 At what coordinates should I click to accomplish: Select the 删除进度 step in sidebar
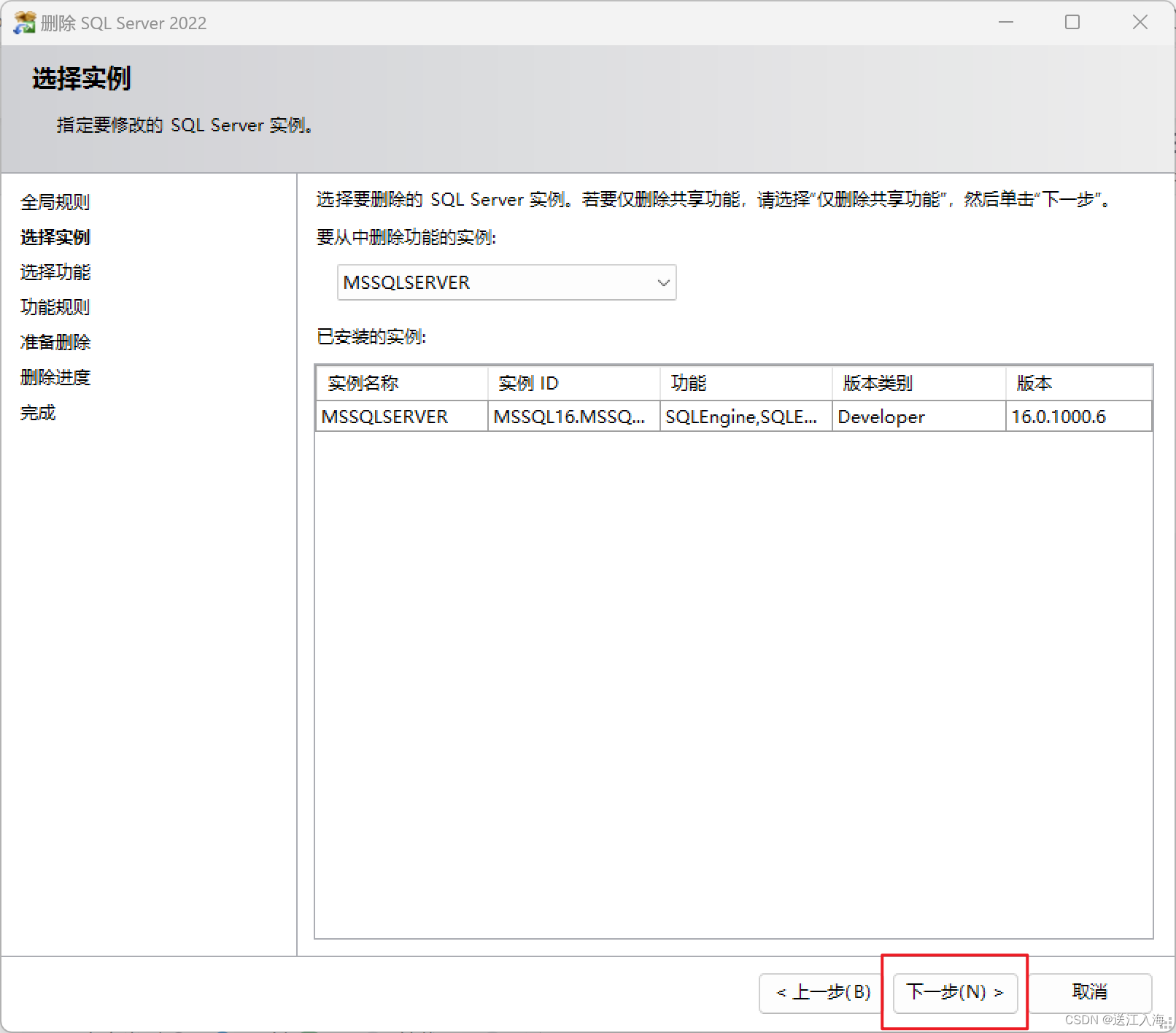pos(55,377)
